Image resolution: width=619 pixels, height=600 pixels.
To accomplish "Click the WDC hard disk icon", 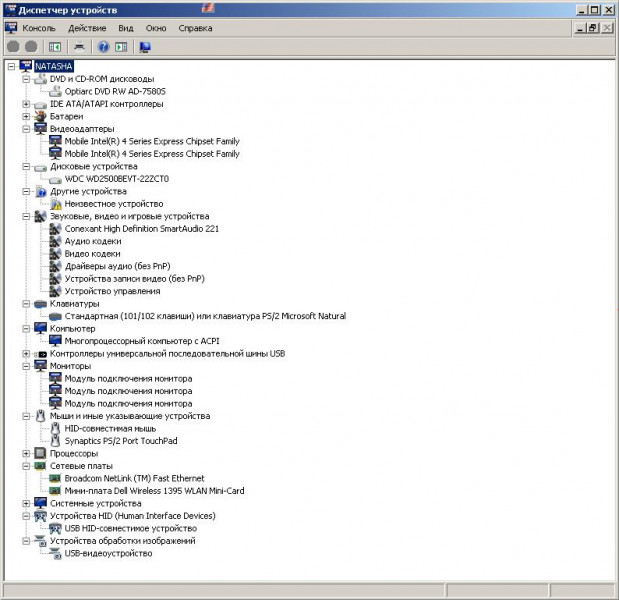I will tap(55, 180).
